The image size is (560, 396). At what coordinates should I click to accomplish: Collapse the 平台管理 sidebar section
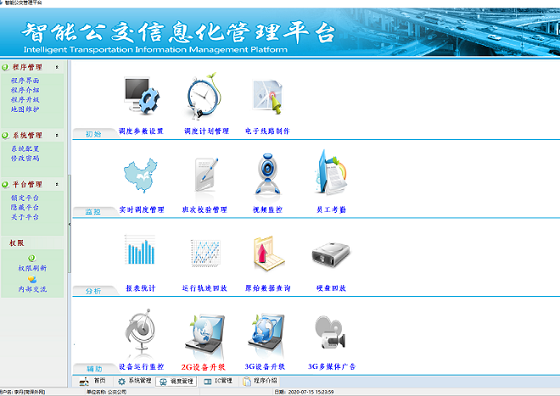[57, 184]
